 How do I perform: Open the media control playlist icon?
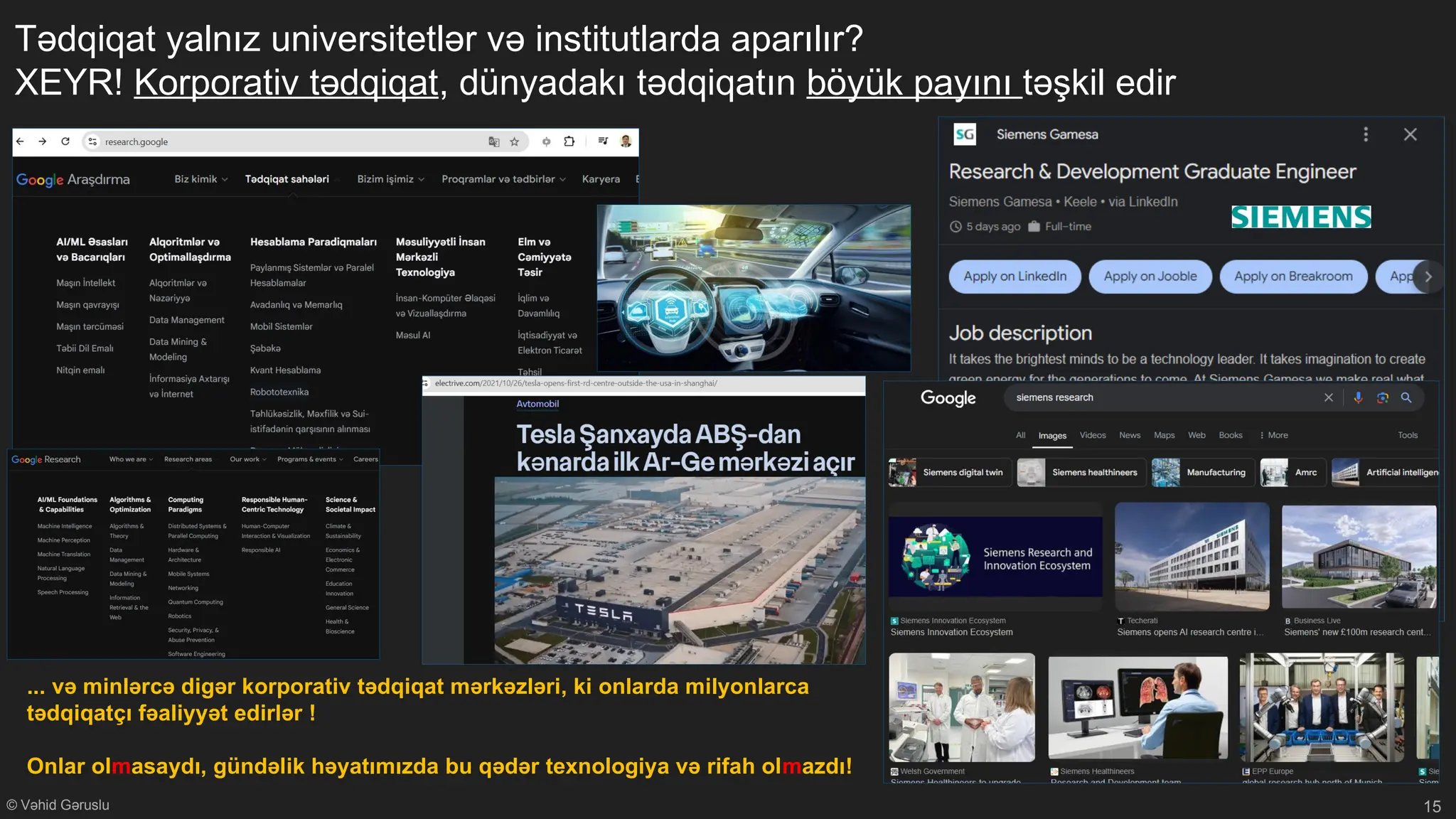click(x=603, y=141)
